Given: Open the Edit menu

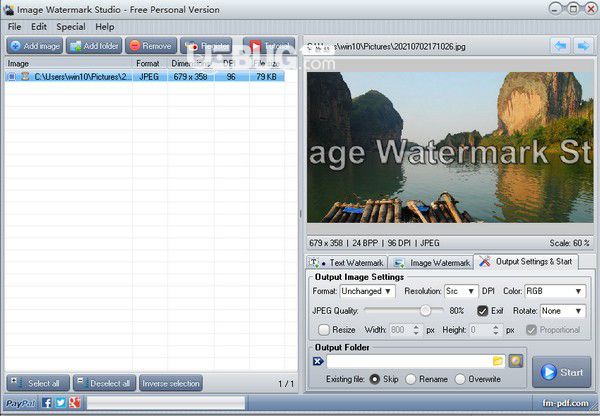Looking at the screenshot, I should click(39, 27).
